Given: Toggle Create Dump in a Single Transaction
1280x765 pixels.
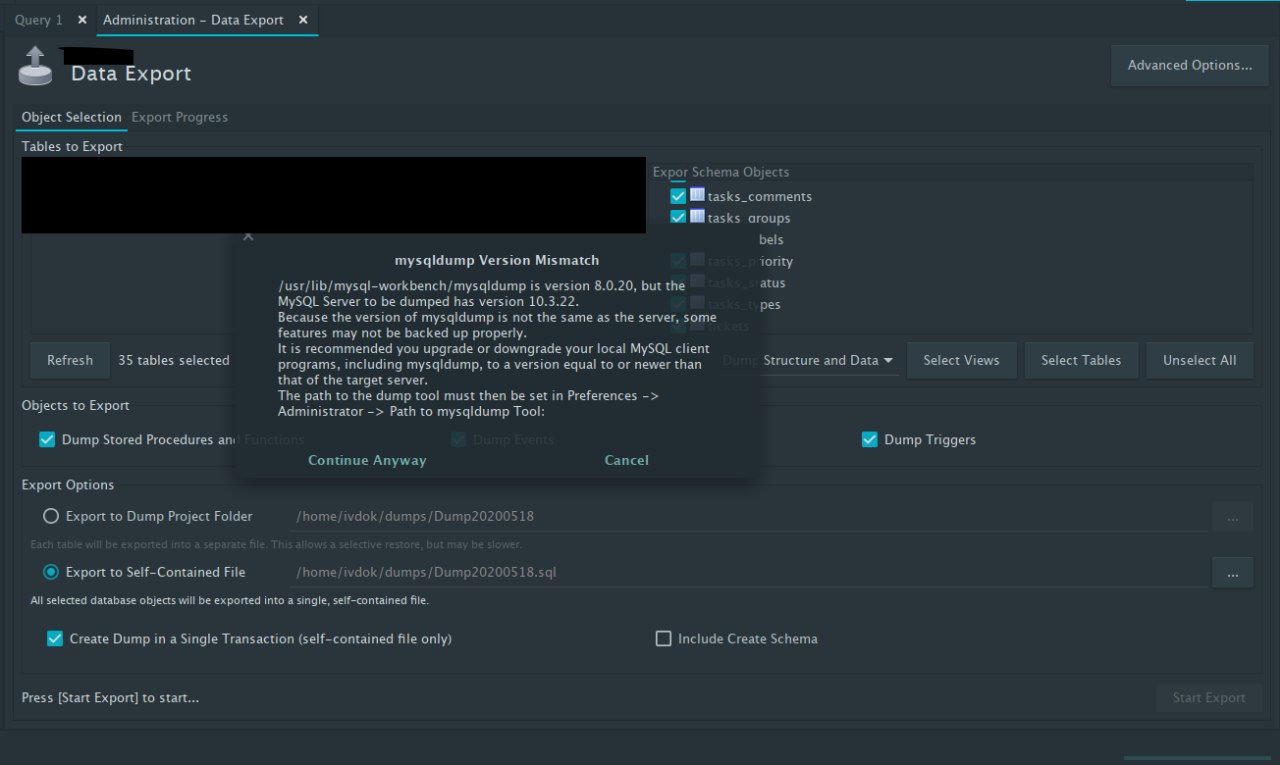Looking at the screenshot, I should [x=55, y=638].
